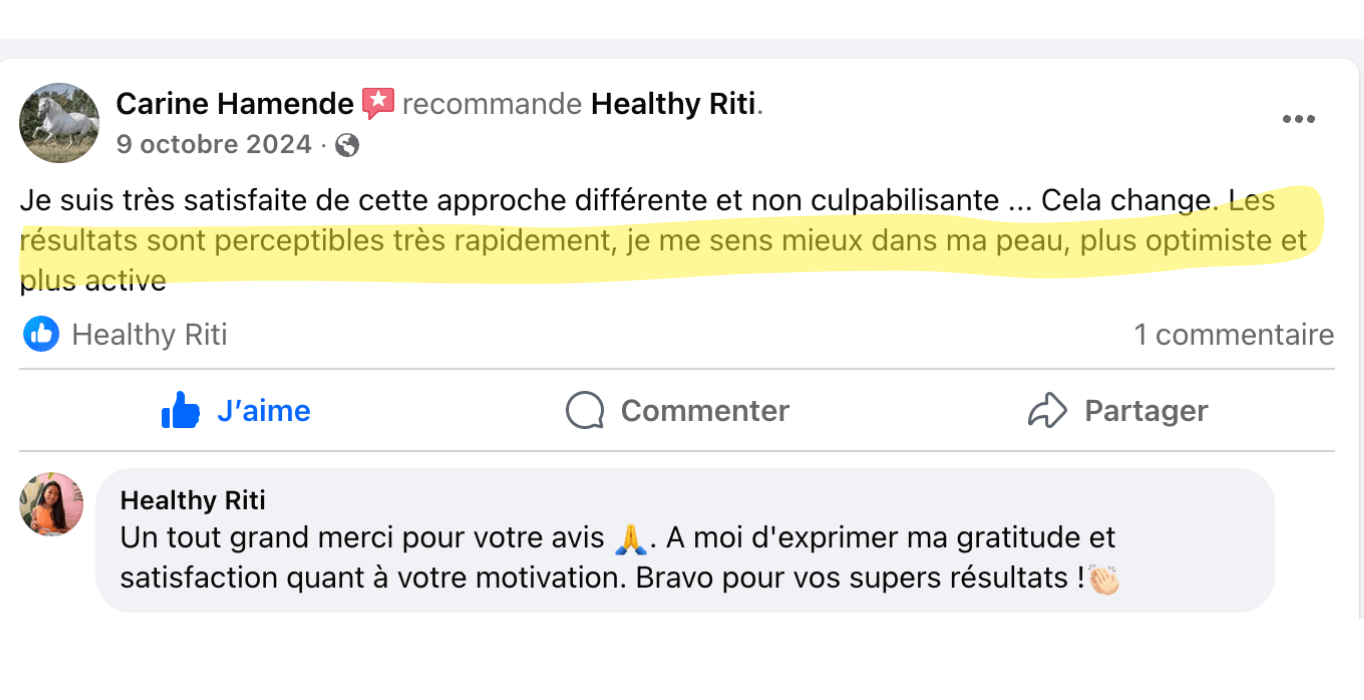
Task: Click the Commenter speech bubble icon
Action: (585, 410)
